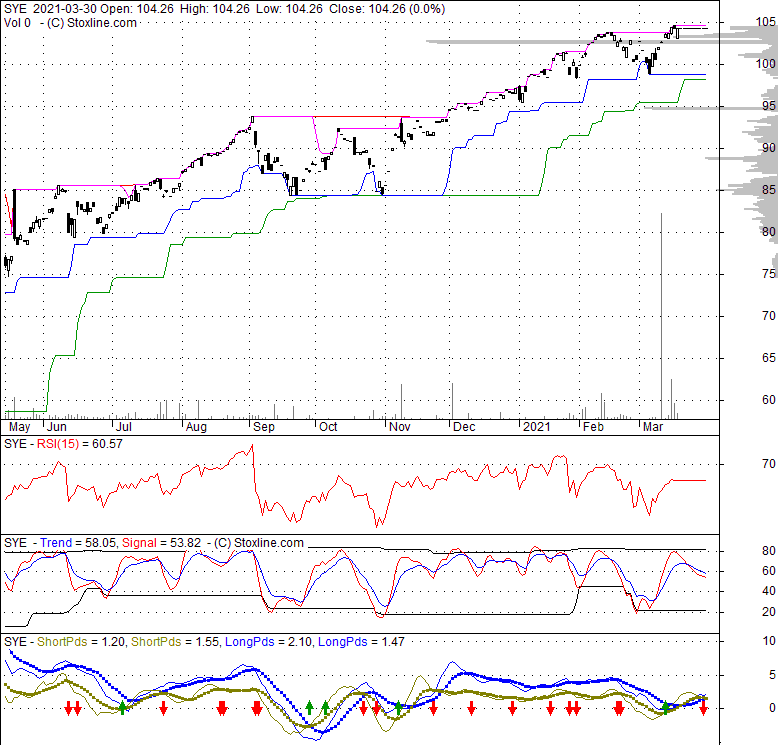Select the Jul label on the time axis
Image resolution: width=780 pixels, height=745 pixels.
pyautogui.click(x=123, y=427)
